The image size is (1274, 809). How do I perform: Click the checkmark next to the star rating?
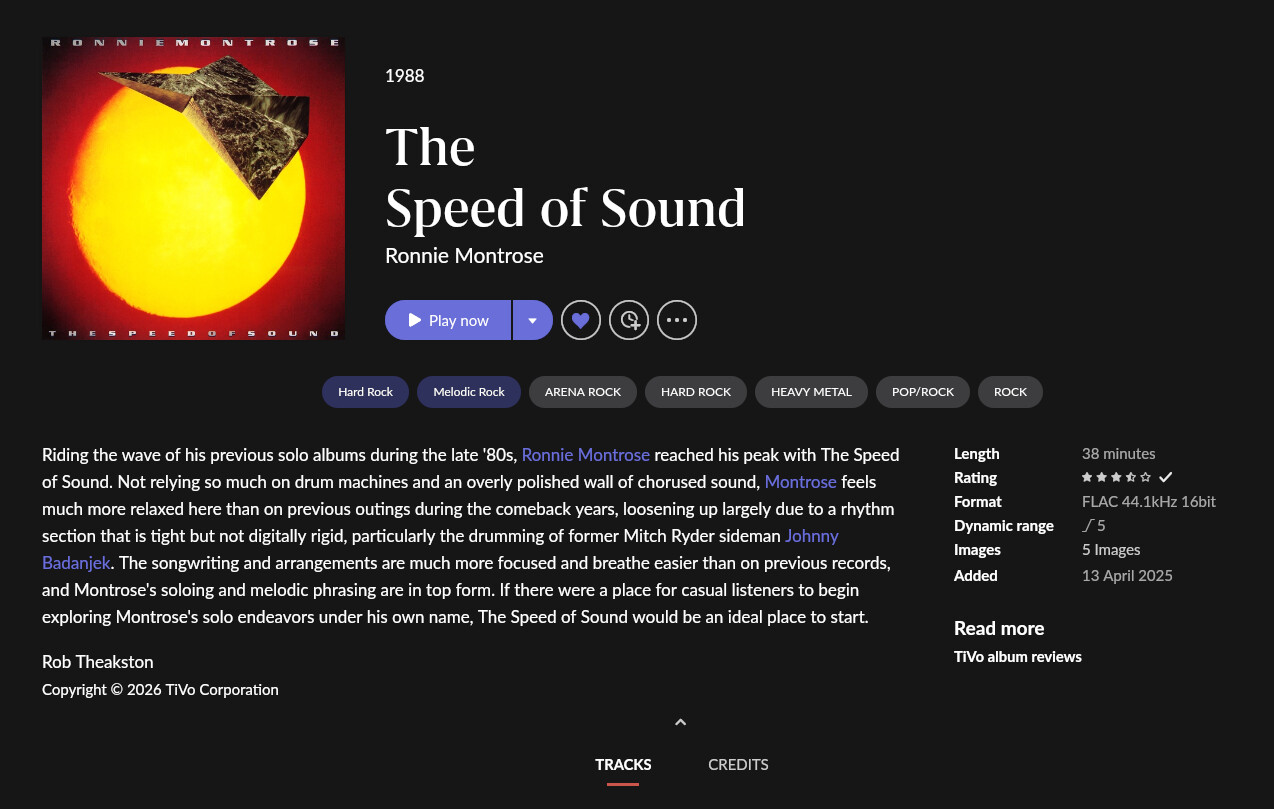click(x=1165, y=477)
